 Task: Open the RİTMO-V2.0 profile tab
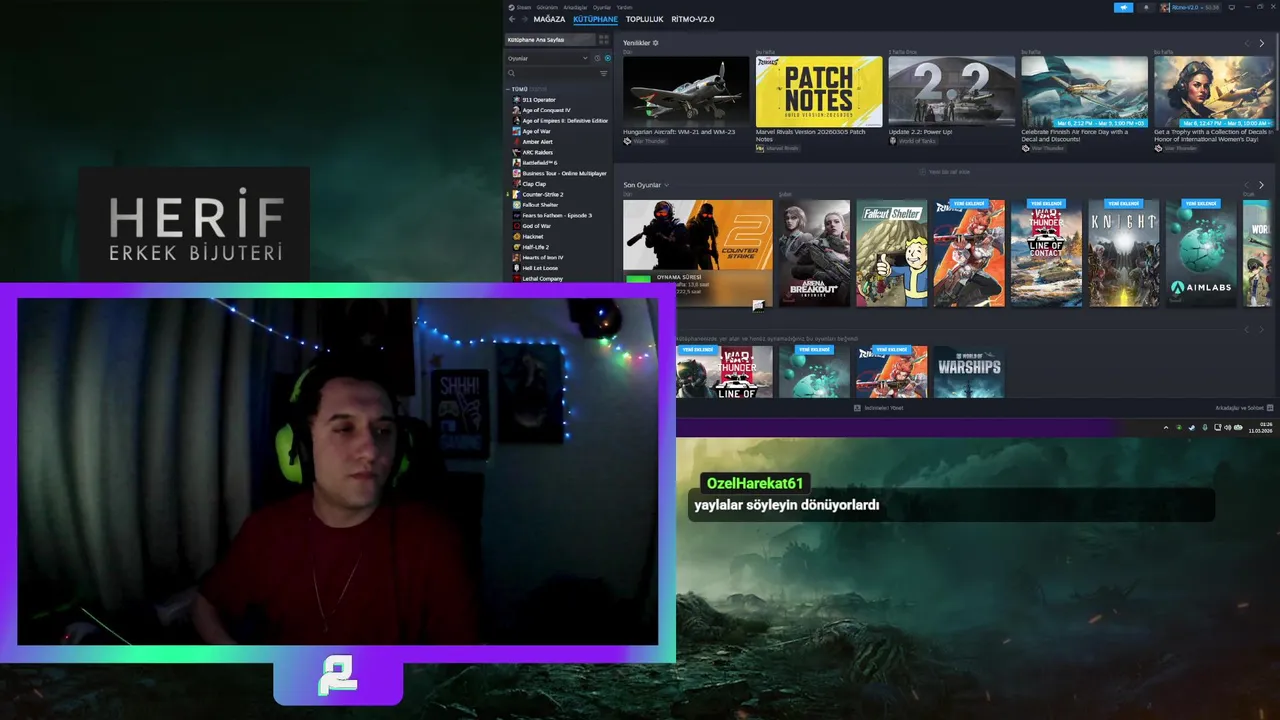[x=693, y=19]
